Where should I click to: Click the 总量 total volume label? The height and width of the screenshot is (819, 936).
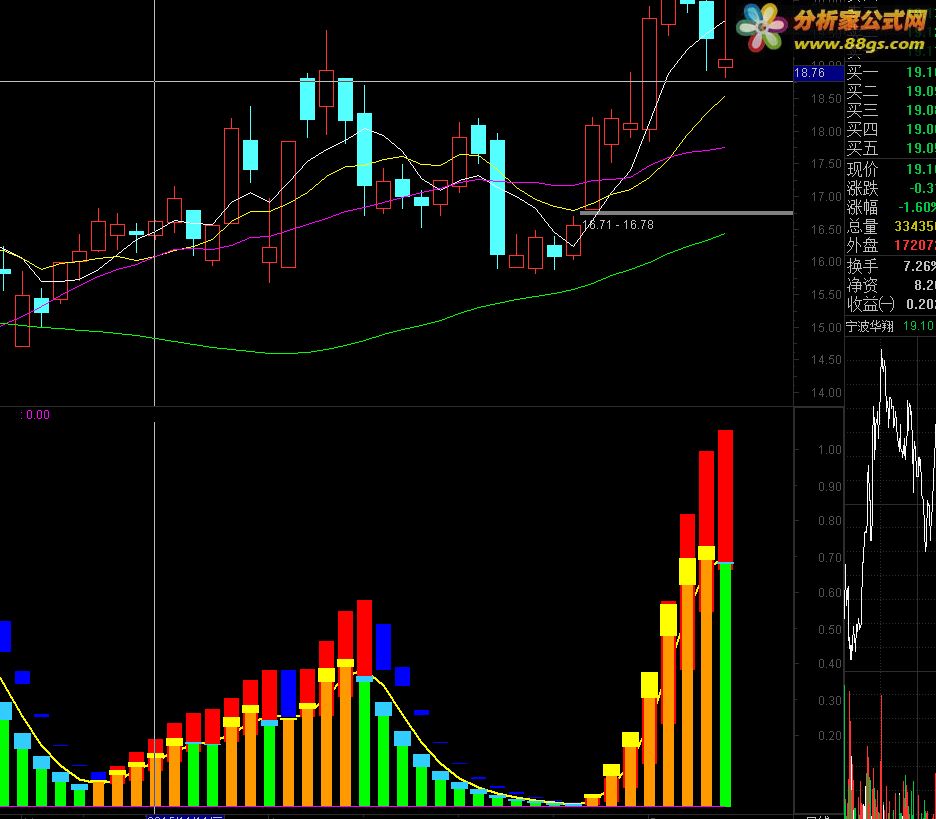point(862,226)
